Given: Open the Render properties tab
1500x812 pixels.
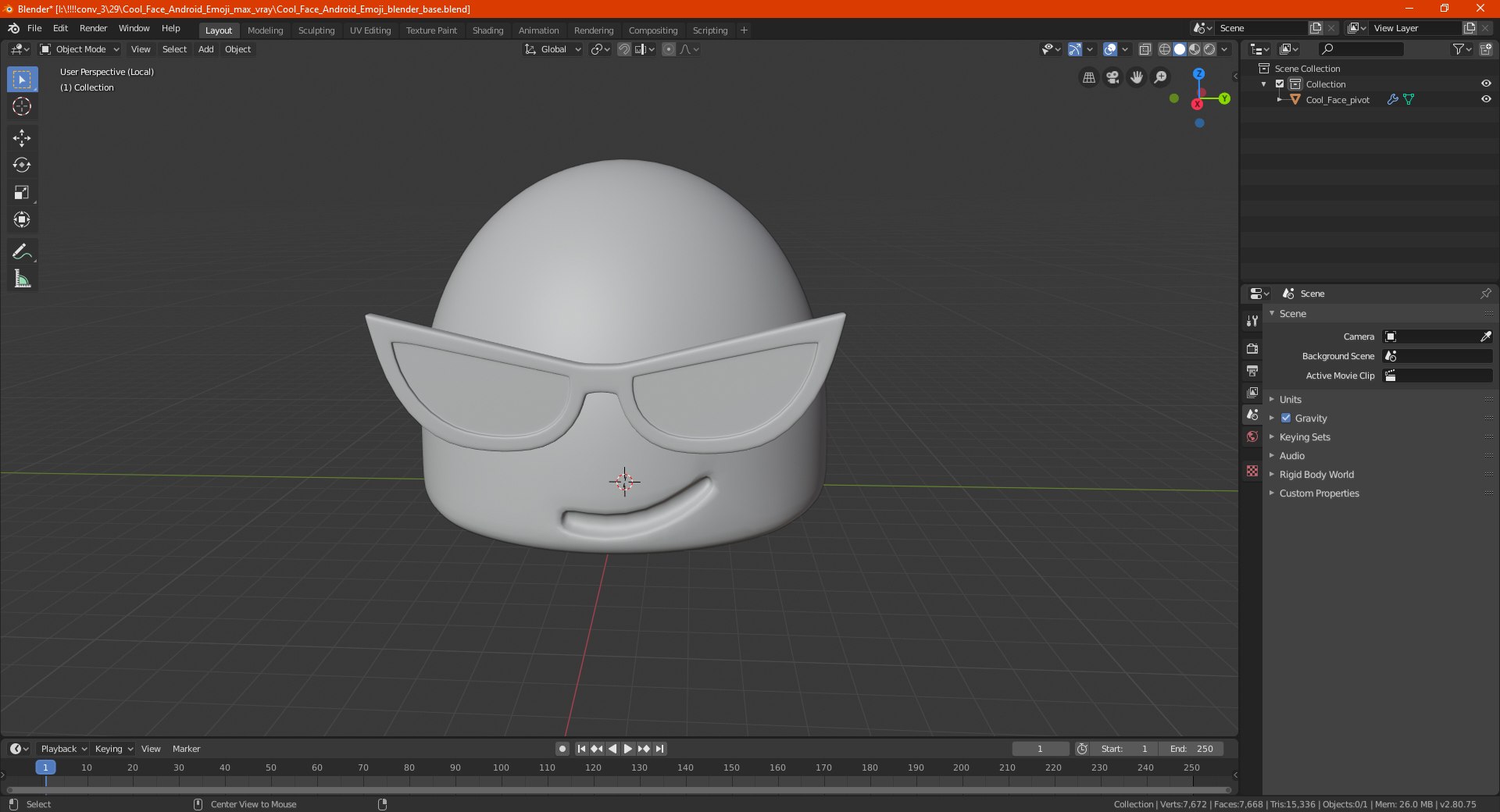Looking at the screenshot, I should click(x=1252, y=348).
